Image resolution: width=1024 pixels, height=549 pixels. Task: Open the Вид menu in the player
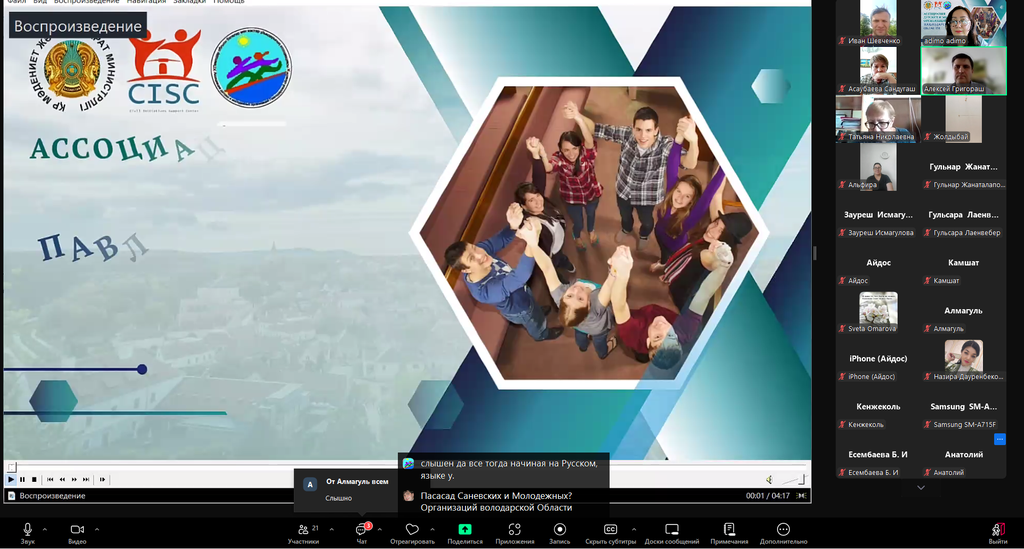[x=40, y=2]
